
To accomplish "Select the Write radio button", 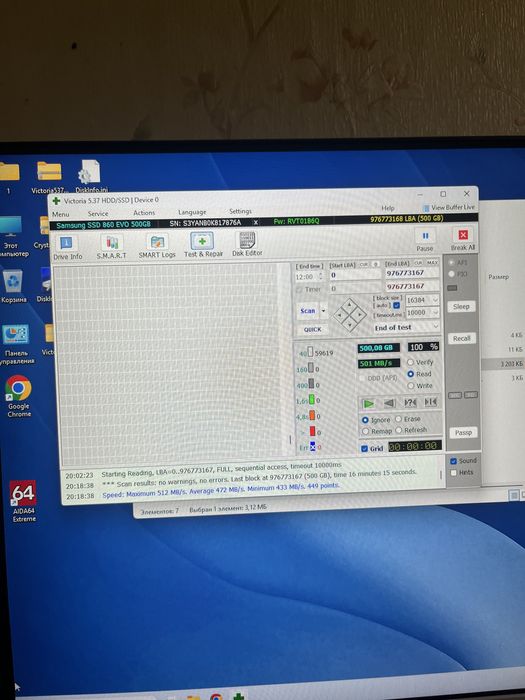I will click(x=410, y=386).
